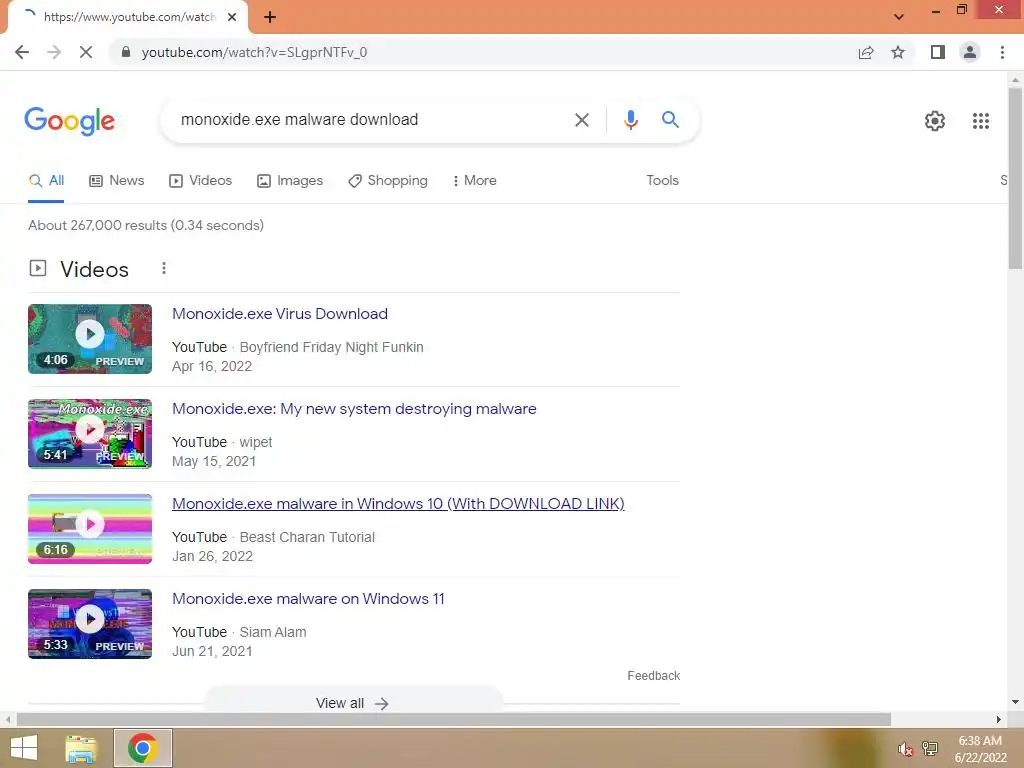Close the YouTube browser tab
The height and width of the screenshot is (768, 1024).
tap(232, 17)
